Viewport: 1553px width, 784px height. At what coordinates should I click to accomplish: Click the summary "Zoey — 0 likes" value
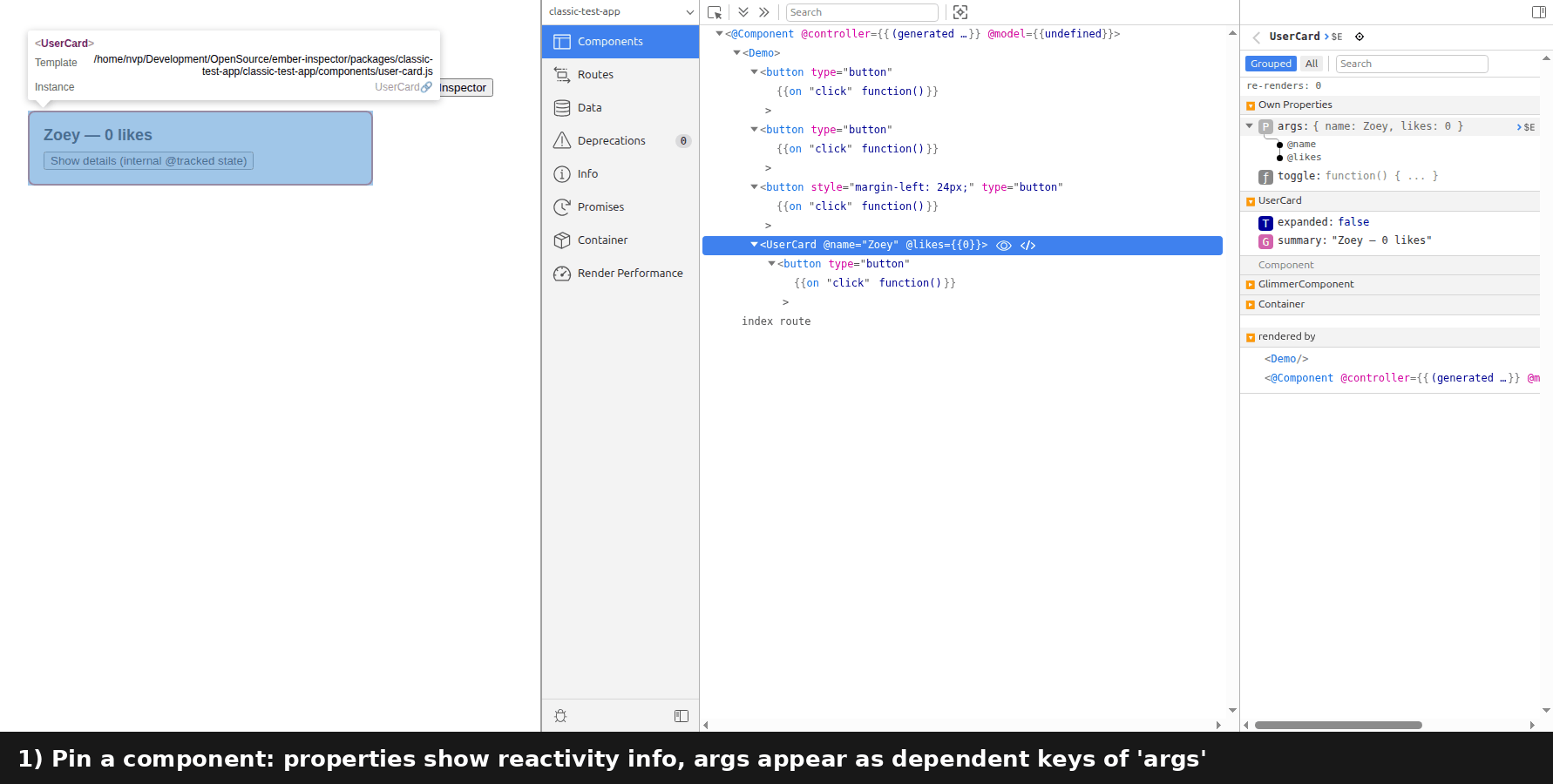click(1381, 241)
